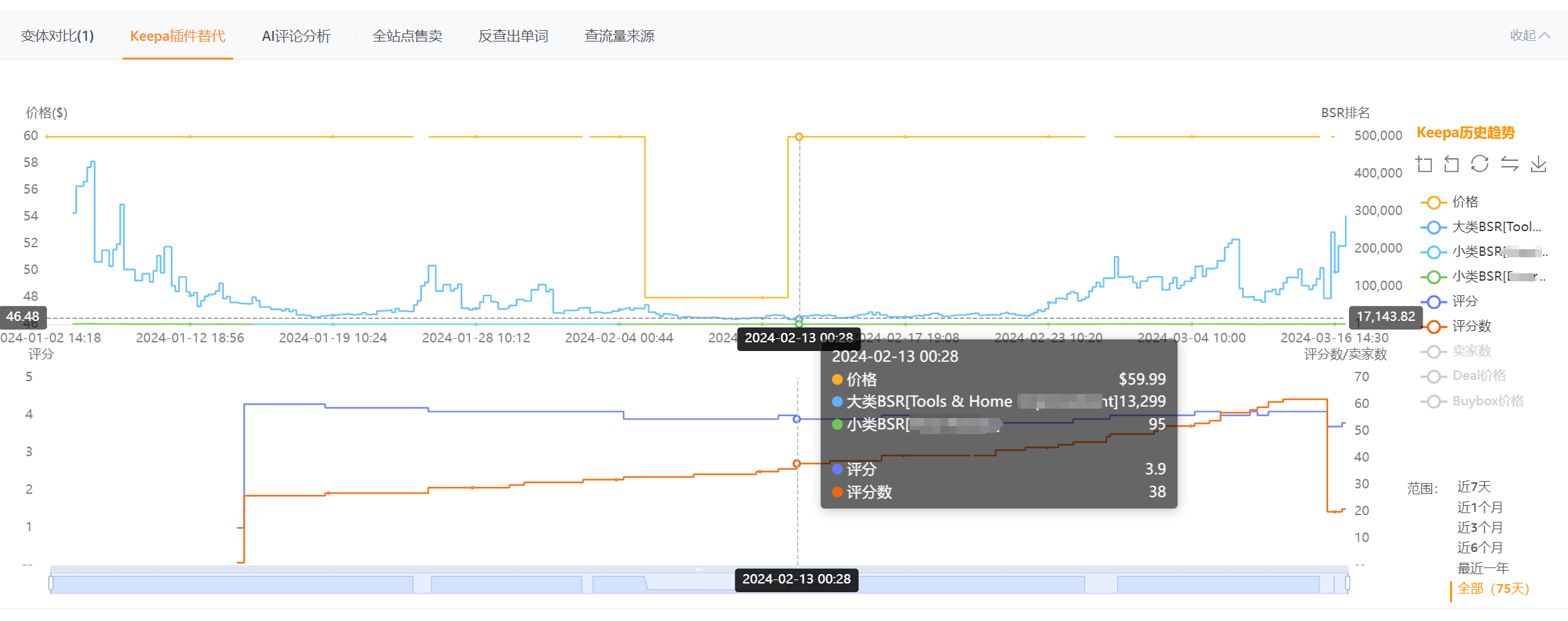Click the 价格($) axis title
This screenshot has height=621, width=1568.
(47, 113)
